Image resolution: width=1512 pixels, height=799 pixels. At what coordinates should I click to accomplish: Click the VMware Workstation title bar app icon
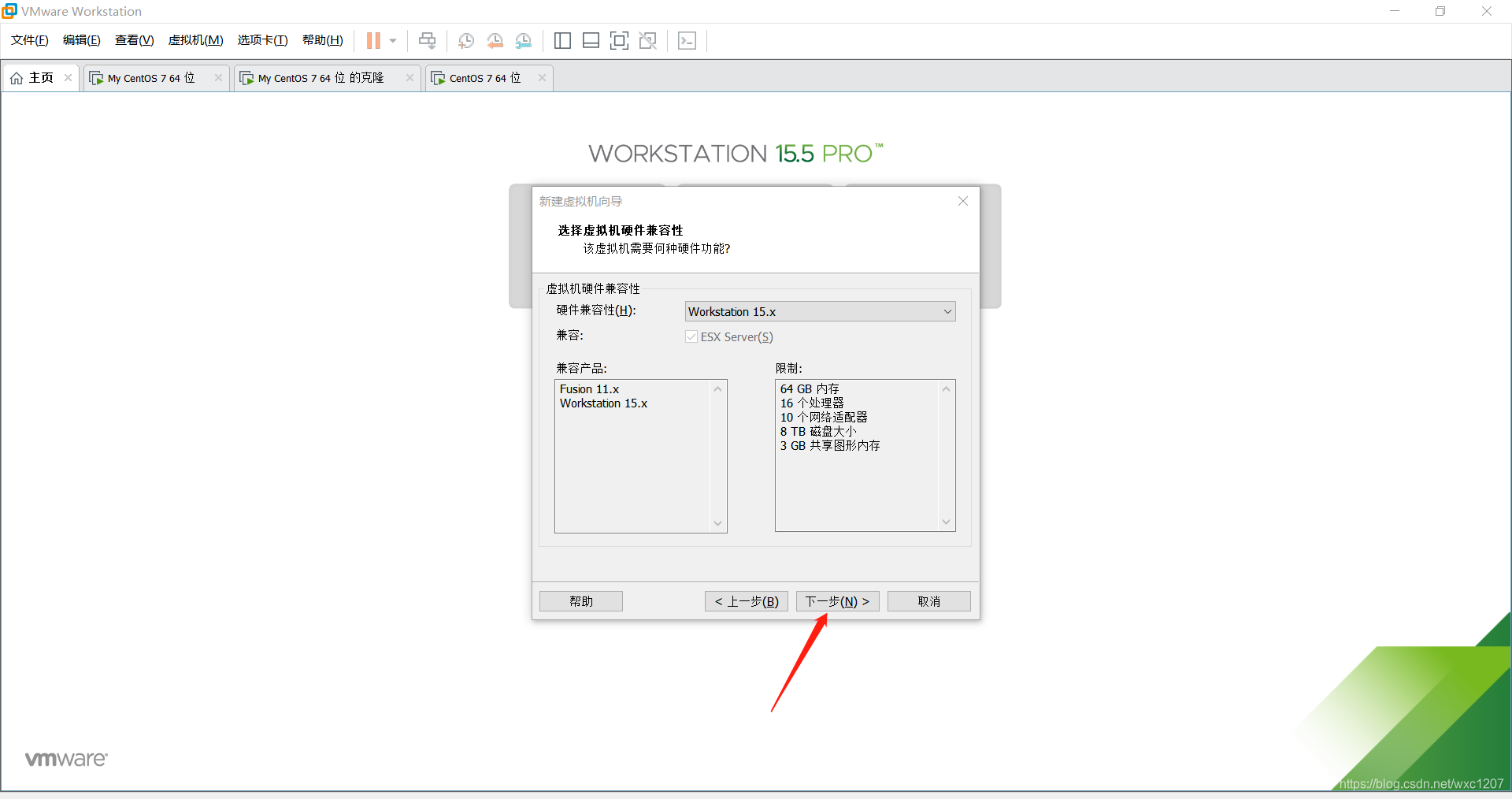(x=9, y=11)
